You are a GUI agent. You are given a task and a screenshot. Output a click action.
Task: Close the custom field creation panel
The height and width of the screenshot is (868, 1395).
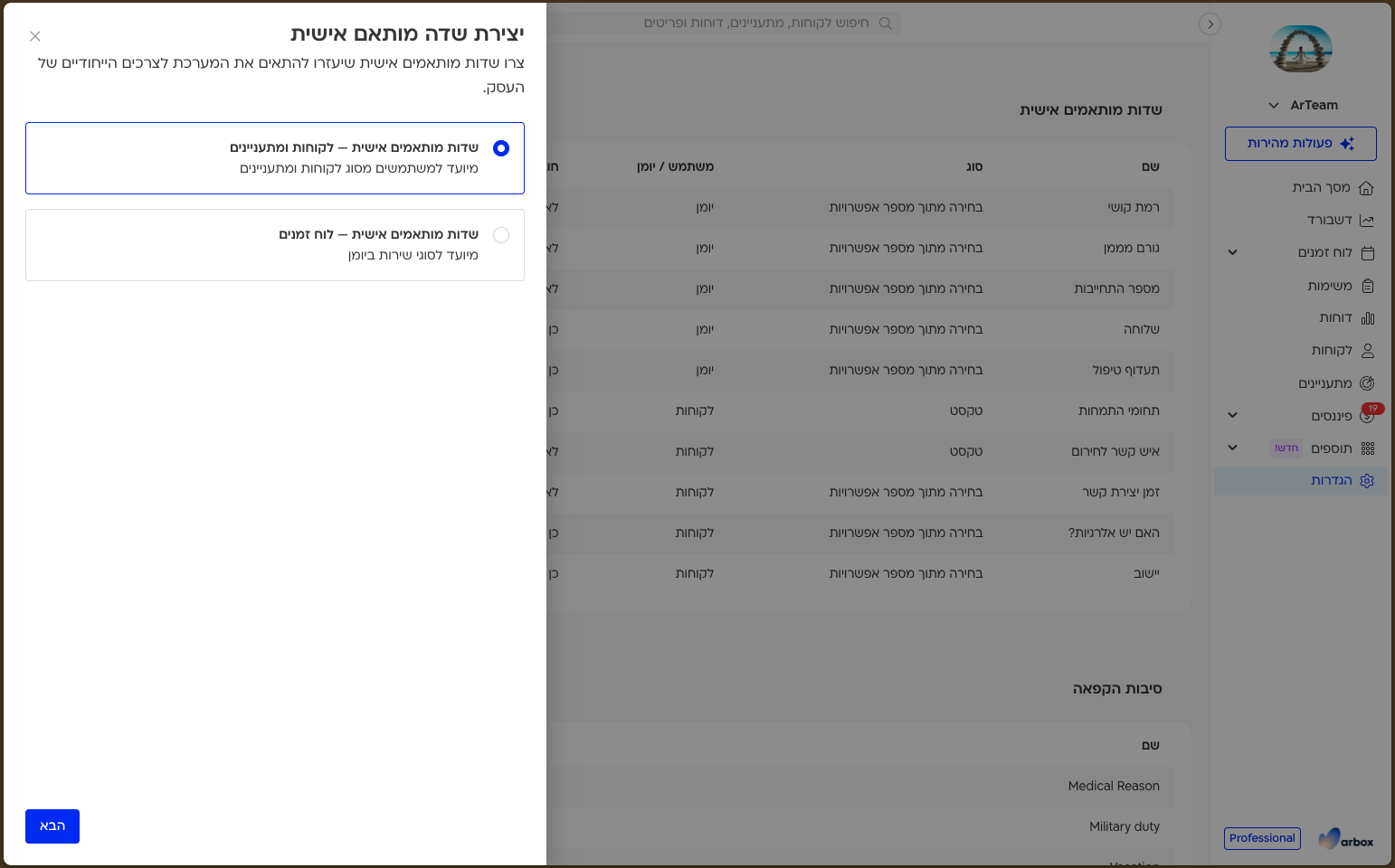pos(35,36)
